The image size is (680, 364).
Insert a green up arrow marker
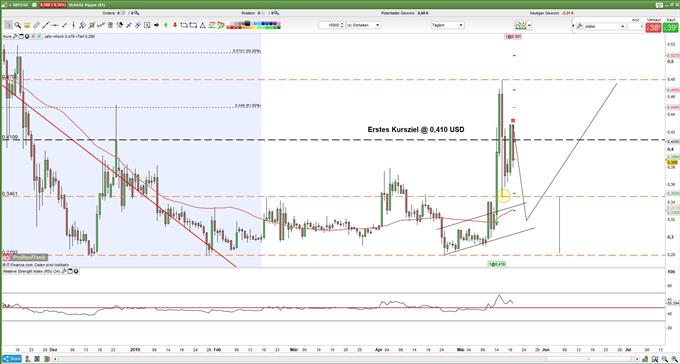(166, 25)
